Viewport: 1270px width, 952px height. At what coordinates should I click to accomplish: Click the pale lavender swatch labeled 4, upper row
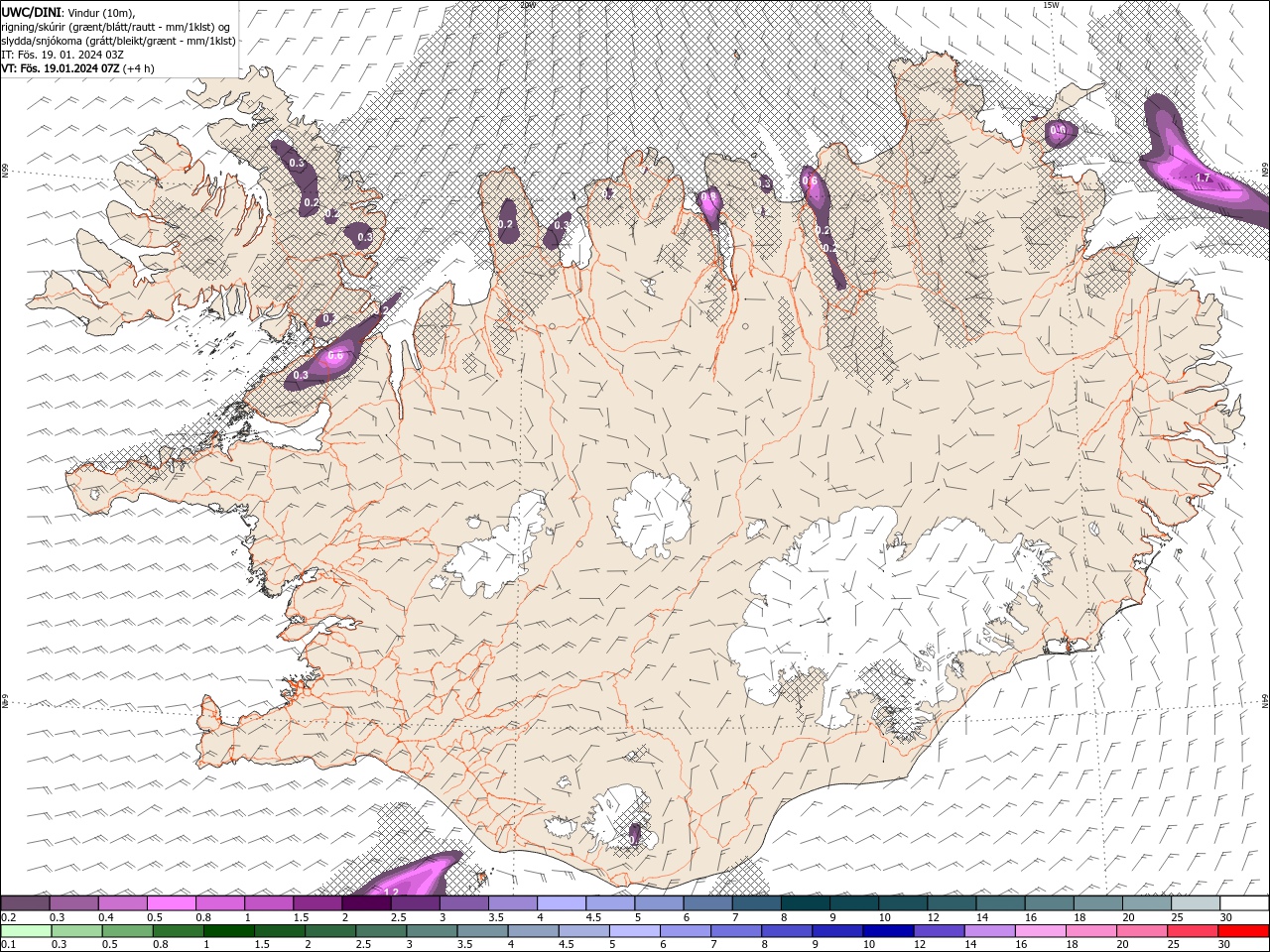pyautogui.click(x=562, y=903)
